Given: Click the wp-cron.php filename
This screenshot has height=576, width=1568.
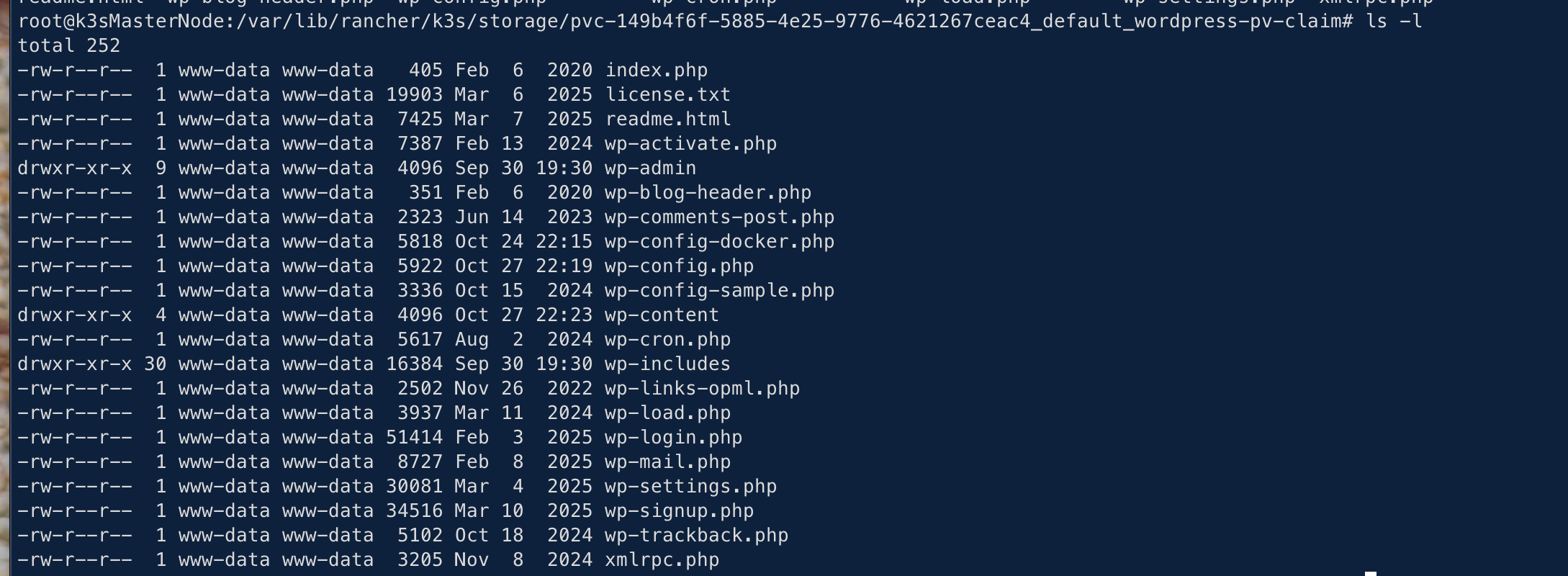Looking at the screenshot, I should click(667, 340).
